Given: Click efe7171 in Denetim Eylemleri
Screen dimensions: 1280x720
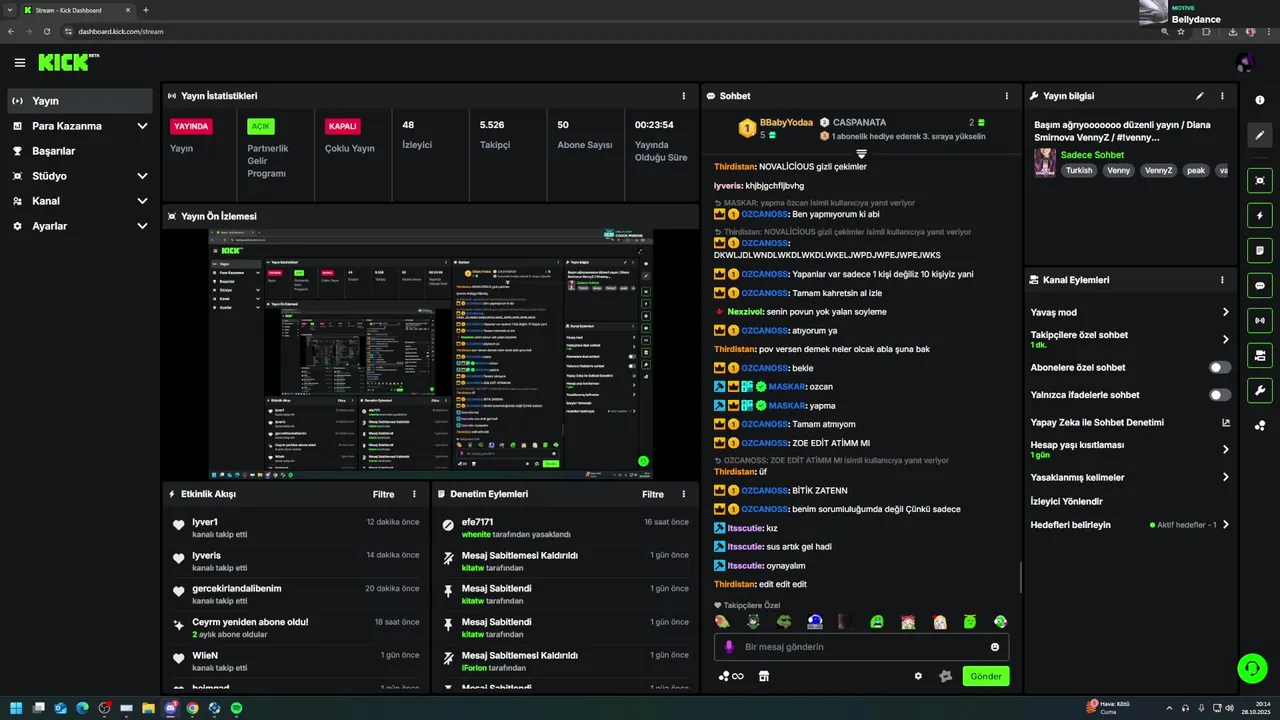Looking at the screenshot, I should coord(477,522).
